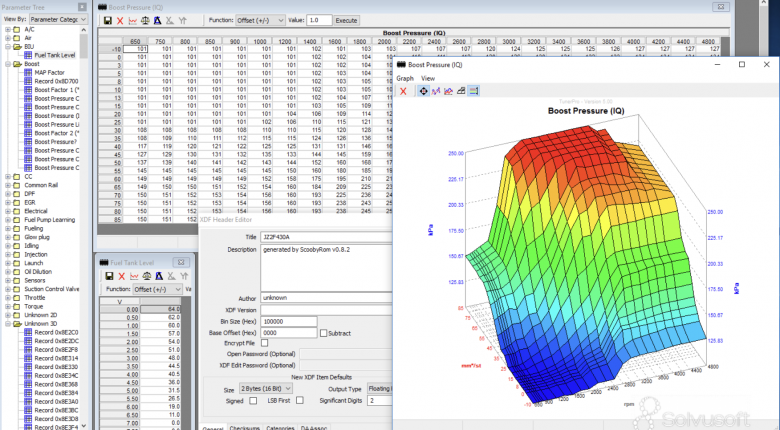Save the Boost Pressure table with disk icon
This screenshot has width=780, height=430.
pyautogui.click(x=107, y=20)
